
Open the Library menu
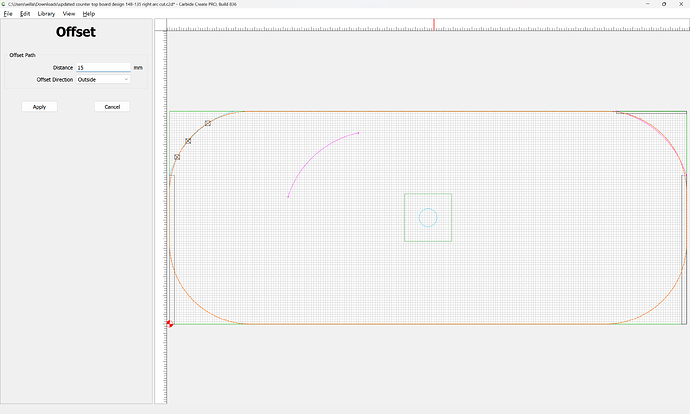coord(46,14)
